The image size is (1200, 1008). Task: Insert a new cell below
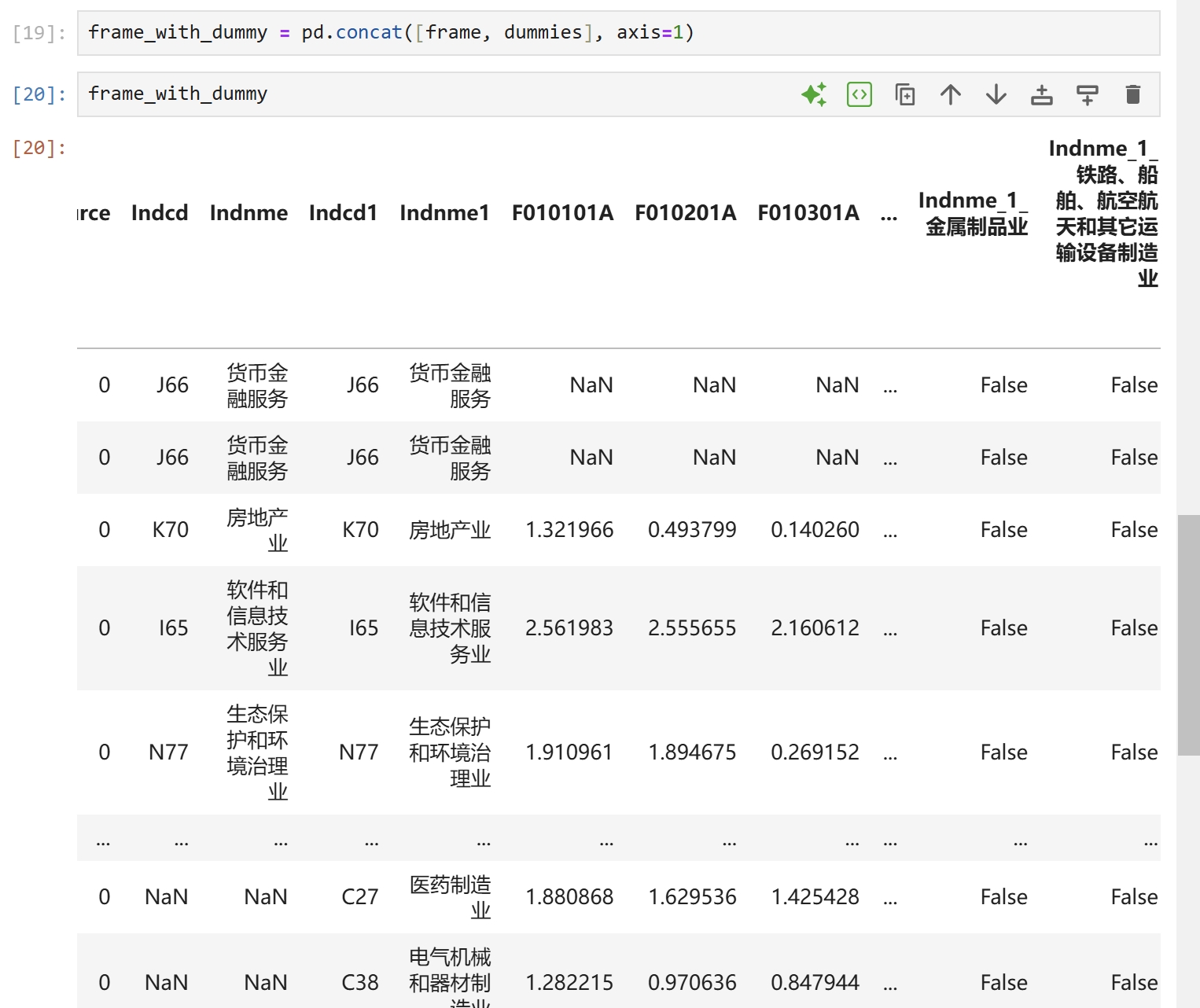pyautogui.click(x=1088, y=94)
